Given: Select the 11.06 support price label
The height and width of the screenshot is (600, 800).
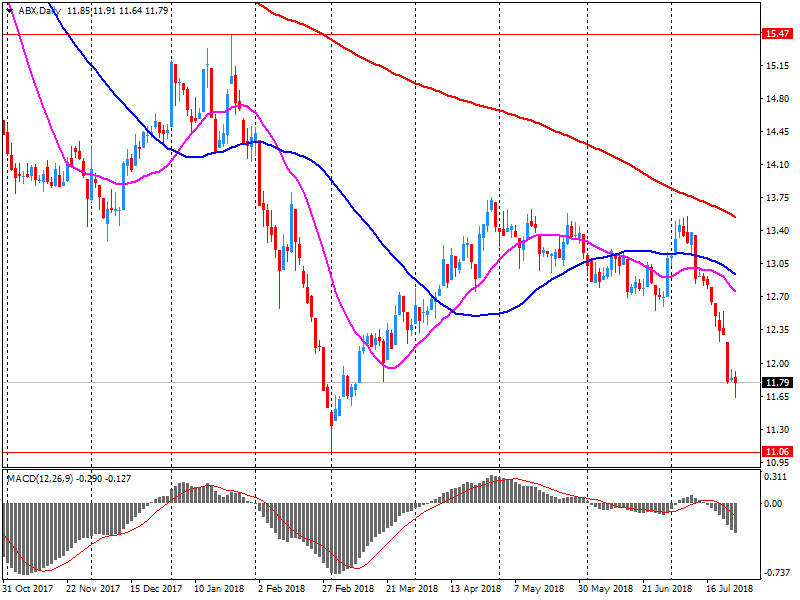Looking at the screenshot, I should [x=777, y=452].
